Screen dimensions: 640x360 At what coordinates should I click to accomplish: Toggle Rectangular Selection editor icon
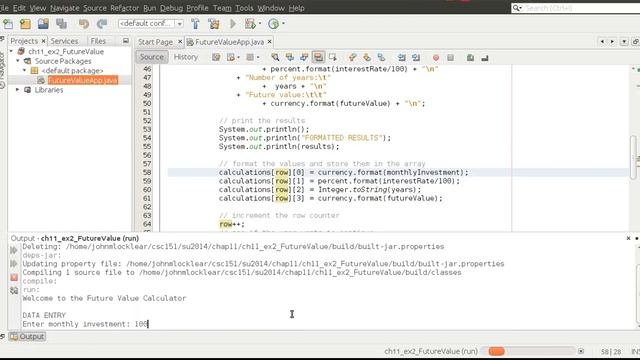[x=333, y=58]
